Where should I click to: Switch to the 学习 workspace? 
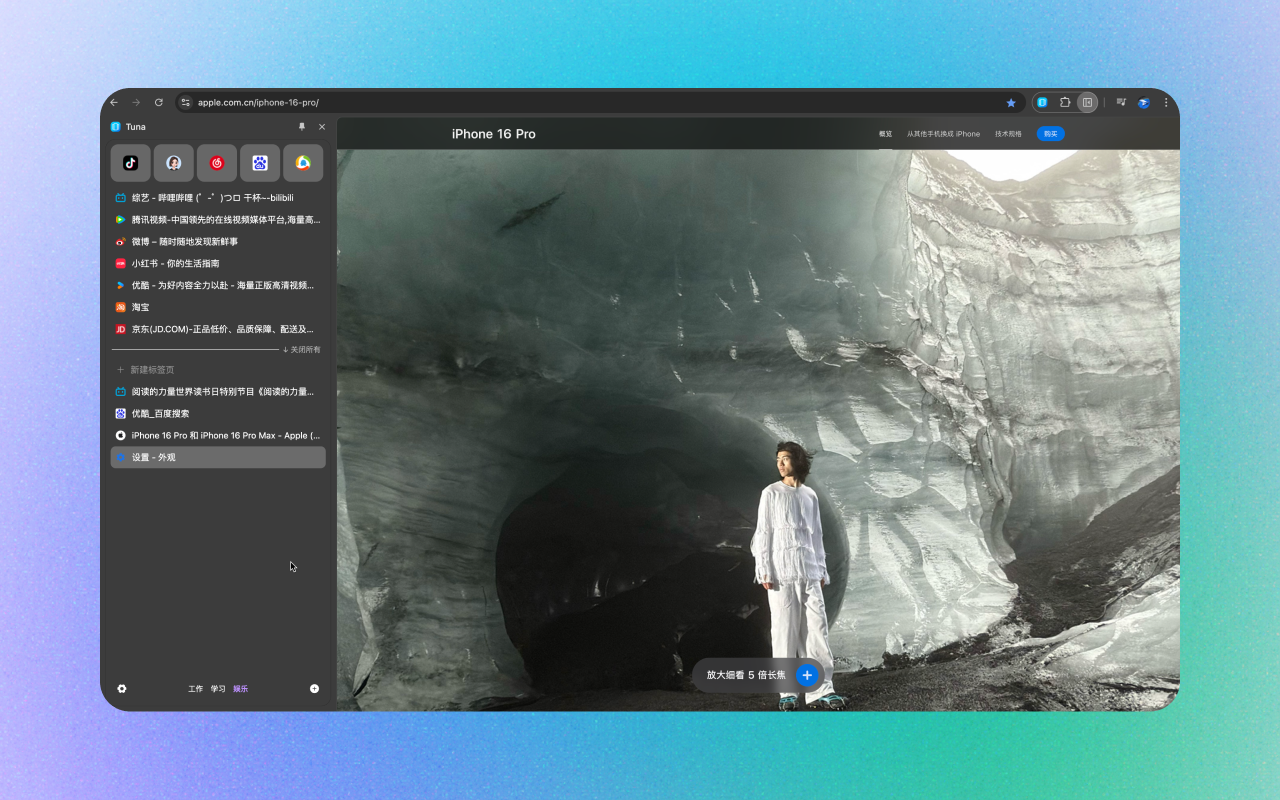tap(218, 689)
